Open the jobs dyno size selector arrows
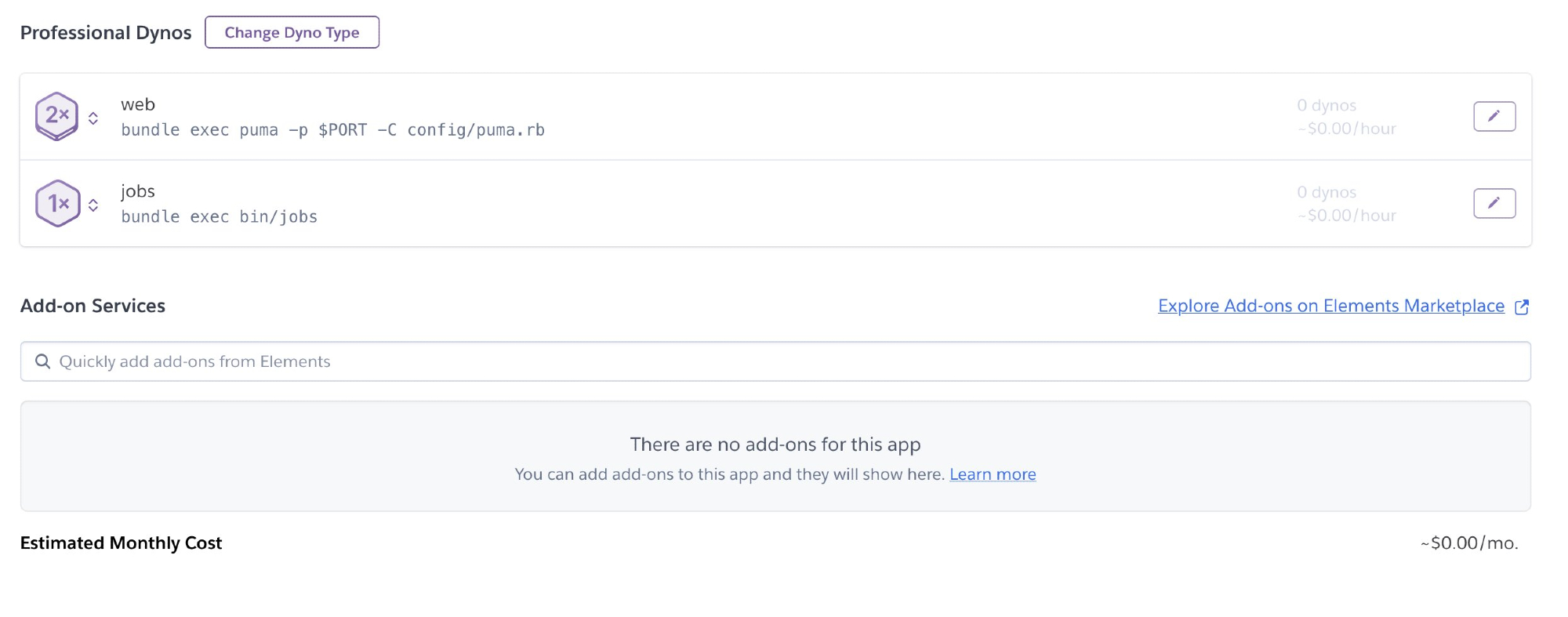The height and width of the screenshot is (617, 1568). tap(93, 205)
